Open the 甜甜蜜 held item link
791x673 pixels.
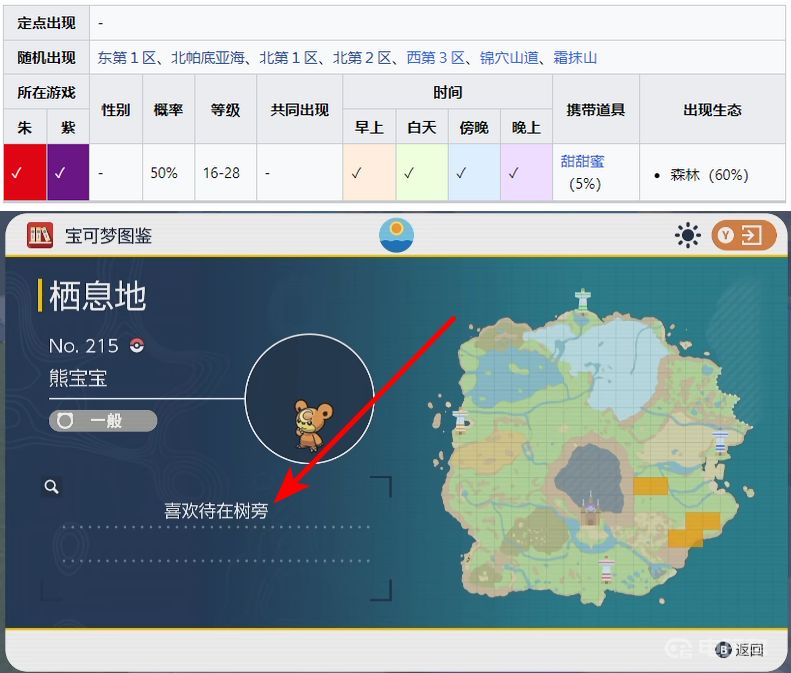(582, 161)
